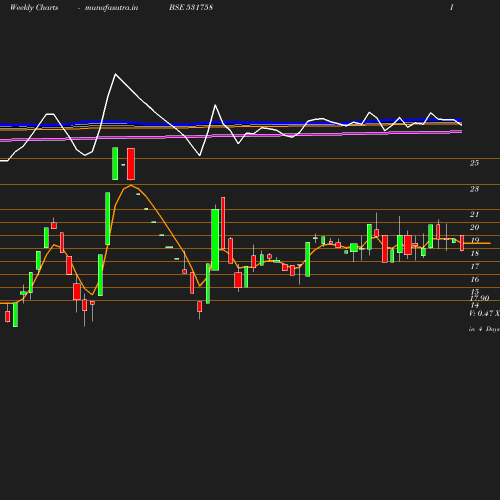Click the first green candle at far left
The image size is (500, 500).
(15, 315)
